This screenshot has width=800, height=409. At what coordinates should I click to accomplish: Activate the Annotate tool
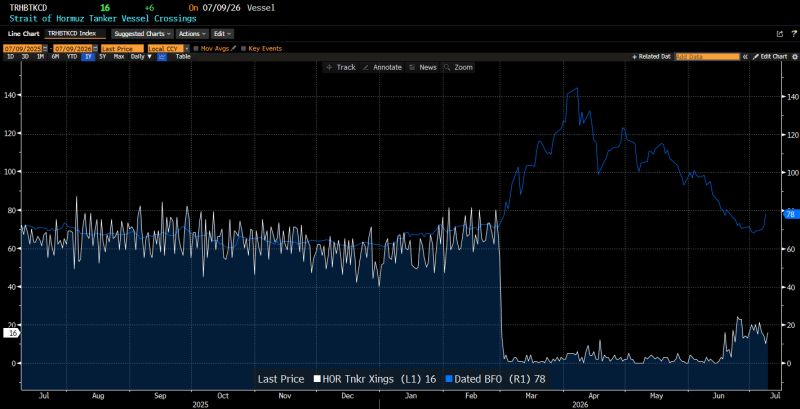(382, 67)
